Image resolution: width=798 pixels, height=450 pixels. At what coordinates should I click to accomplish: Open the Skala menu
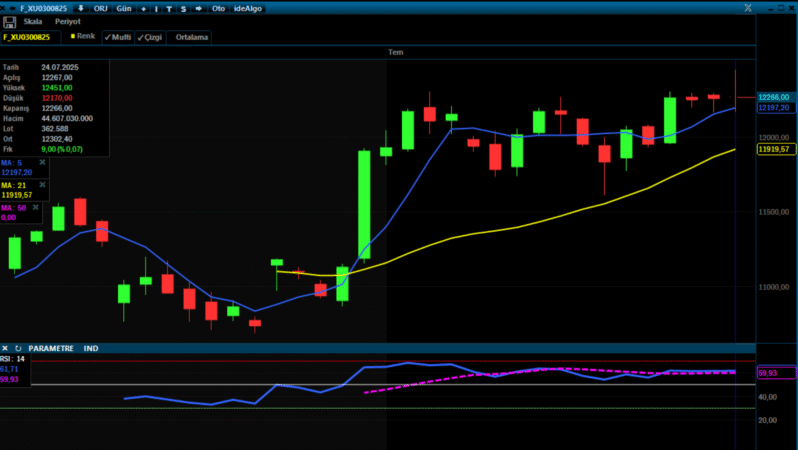[33, 21]
